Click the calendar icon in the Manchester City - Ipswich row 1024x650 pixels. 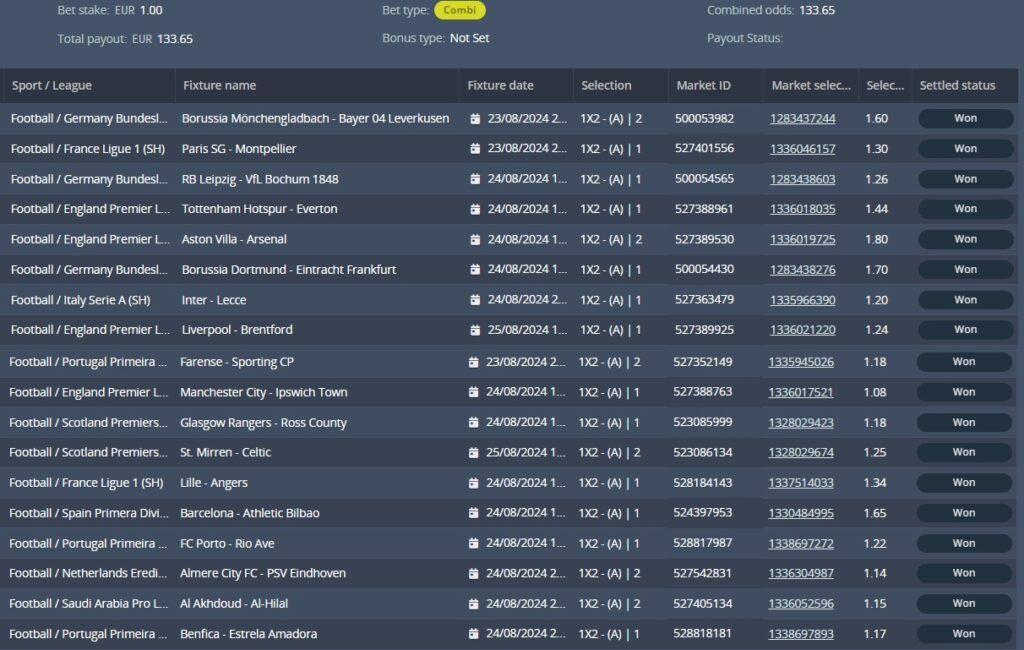[x=473, y=393]
